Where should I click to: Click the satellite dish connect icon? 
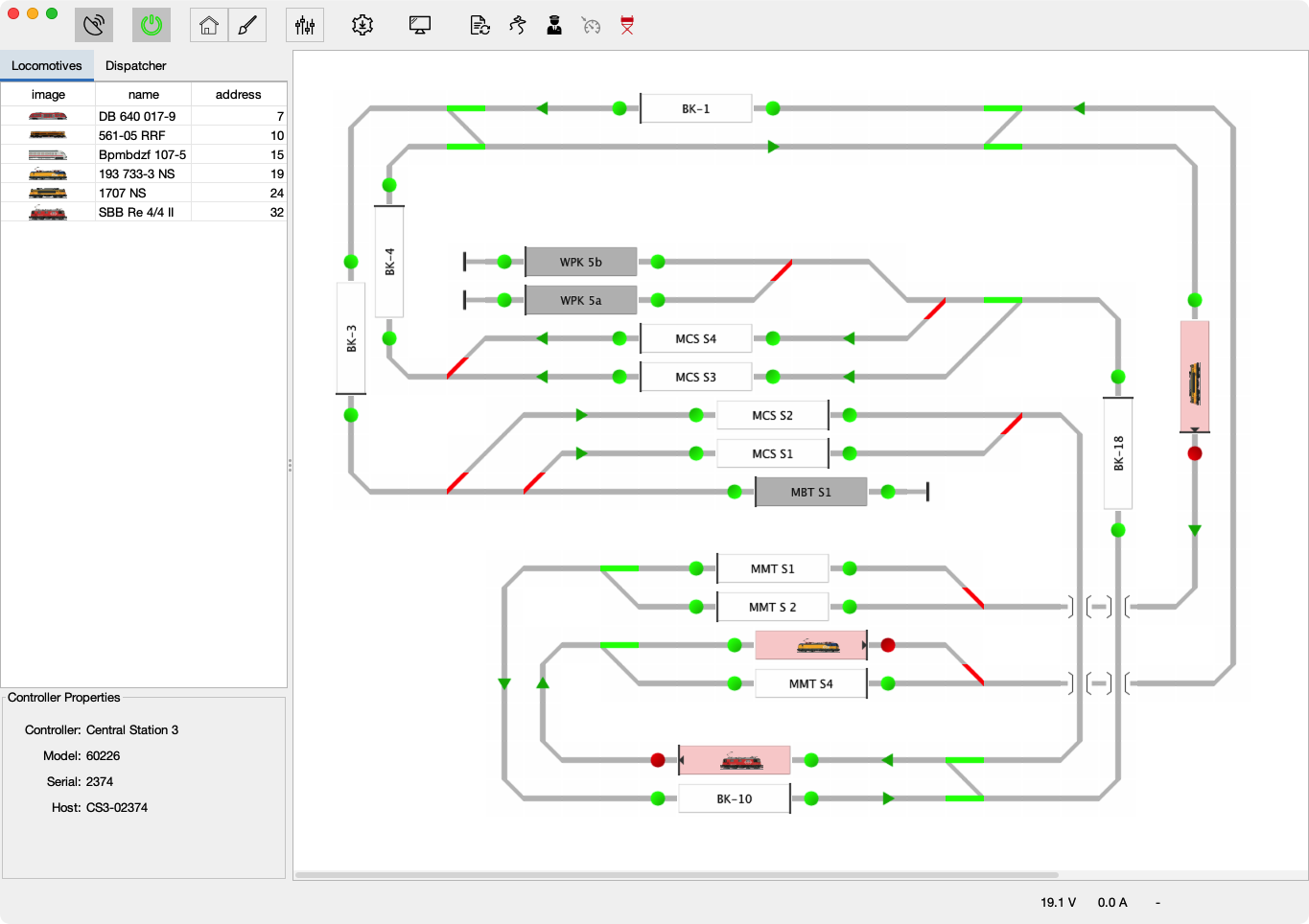[94, 25]
